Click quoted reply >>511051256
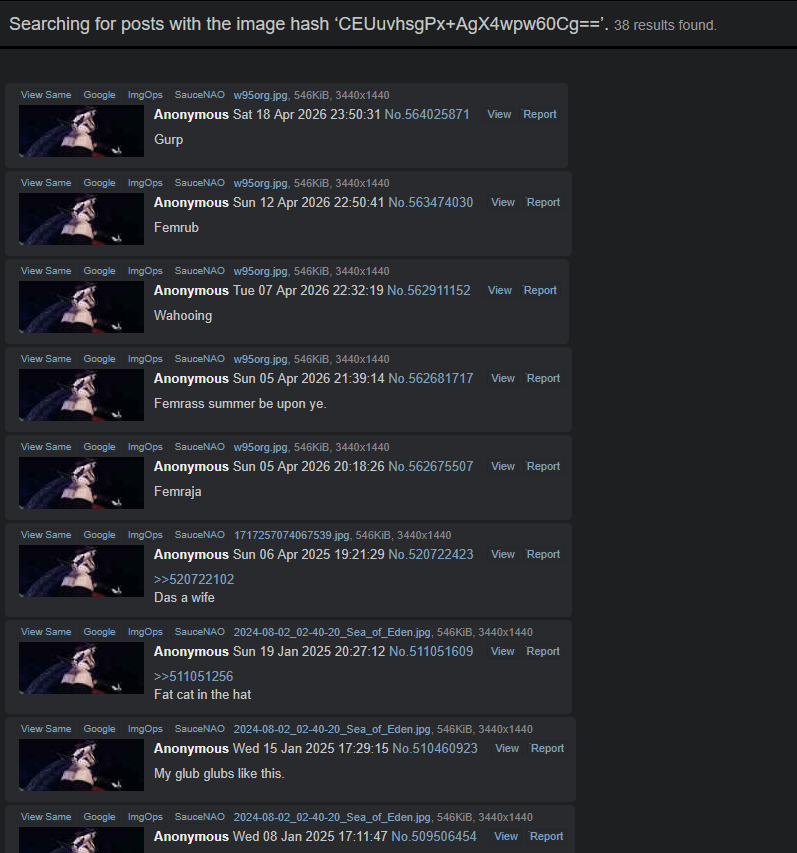The image size is (797, 853). click(194, 676)
